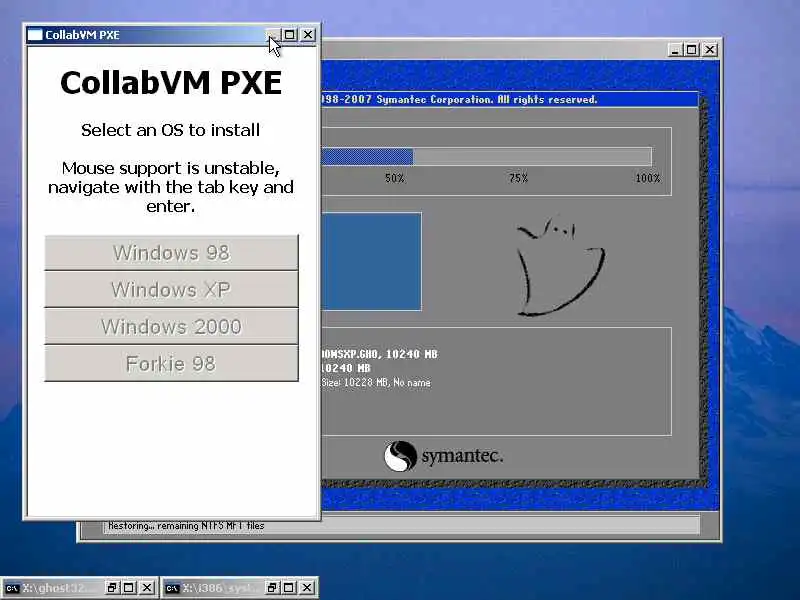Maximize the X:\ghost32 minimized window
This screenshot has height=600, width=800.
129,588
